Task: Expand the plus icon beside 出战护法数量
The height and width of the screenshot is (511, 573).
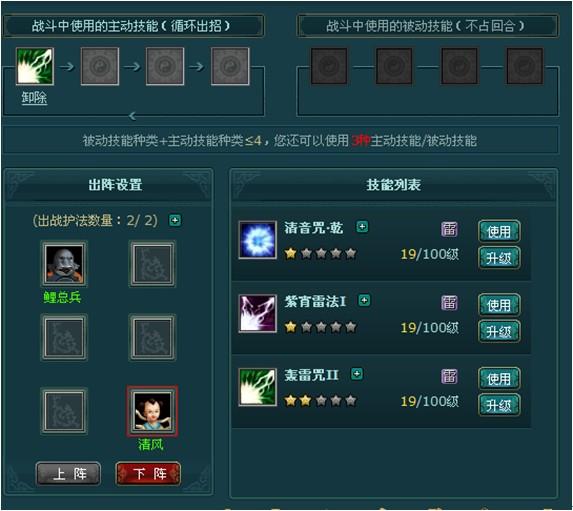Action: click(x=175, y=220)
